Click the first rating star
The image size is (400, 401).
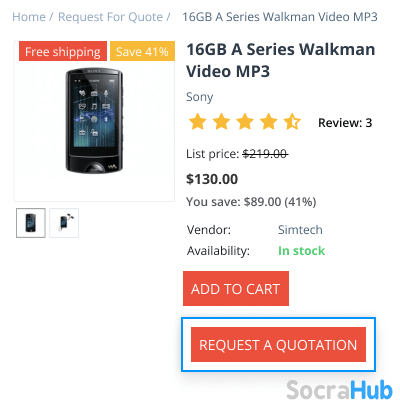[198, 122]
